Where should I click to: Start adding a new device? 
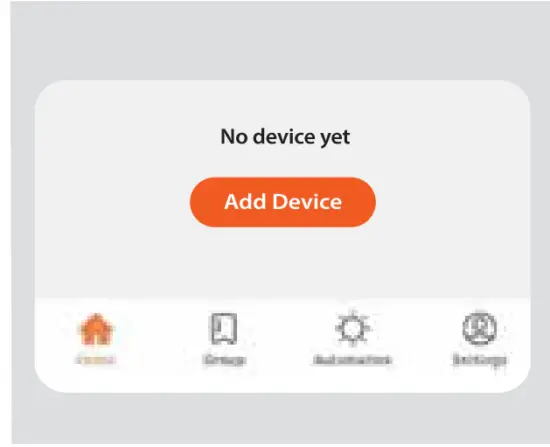(x=283, y=202)
